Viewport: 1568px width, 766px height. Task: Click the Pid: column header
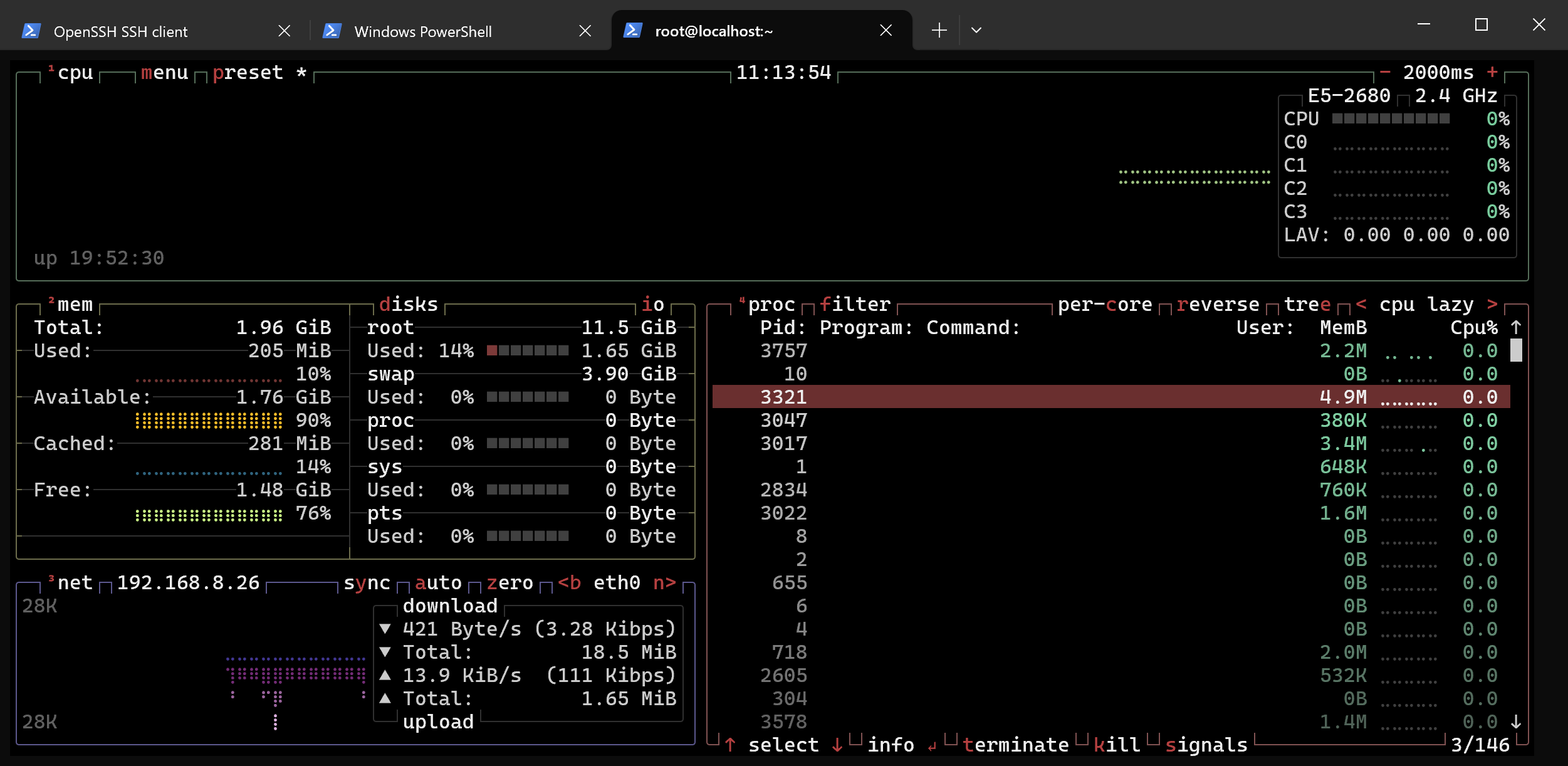783,328
